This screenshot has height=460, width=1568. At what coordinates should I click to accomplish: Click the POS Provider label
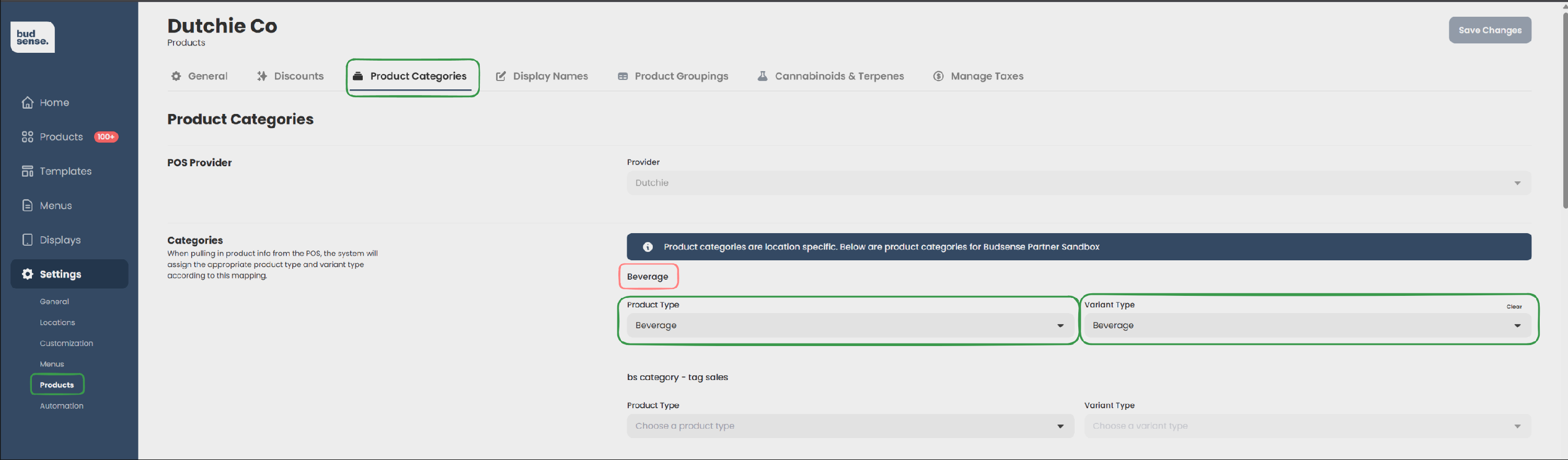(x=200, y=163)
